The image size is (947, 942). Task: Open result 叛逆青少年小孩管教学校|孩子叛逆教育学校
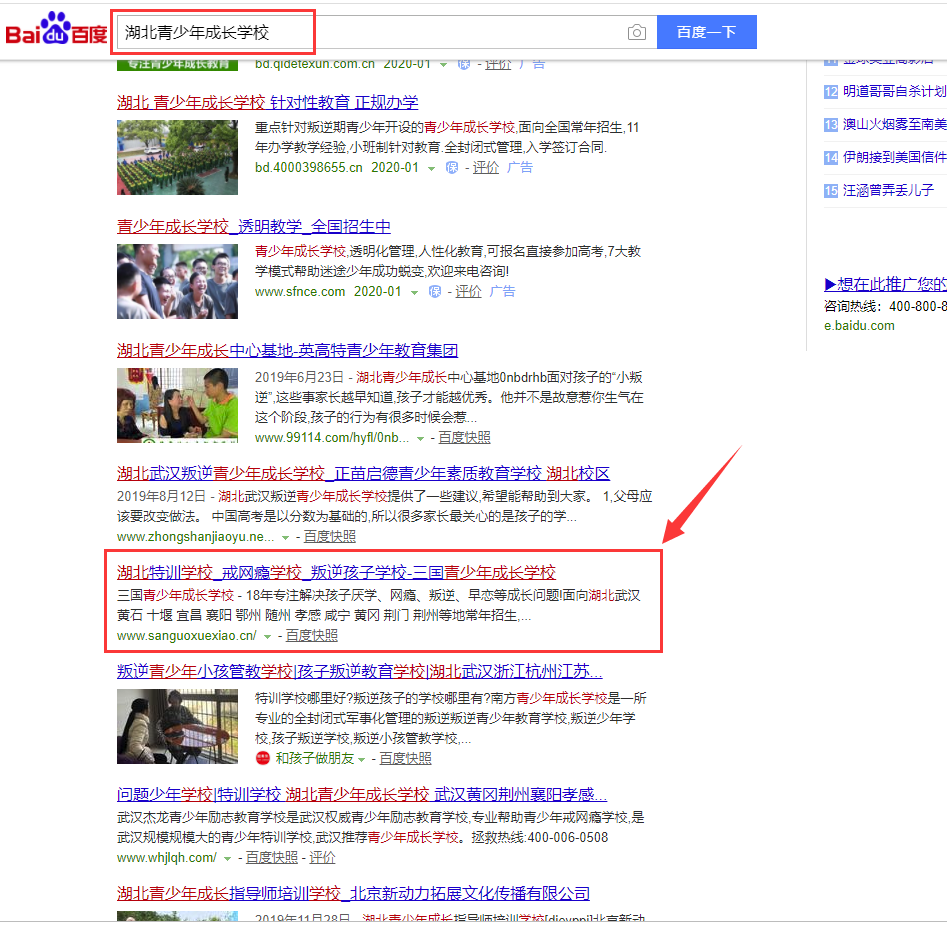point(360,671)
